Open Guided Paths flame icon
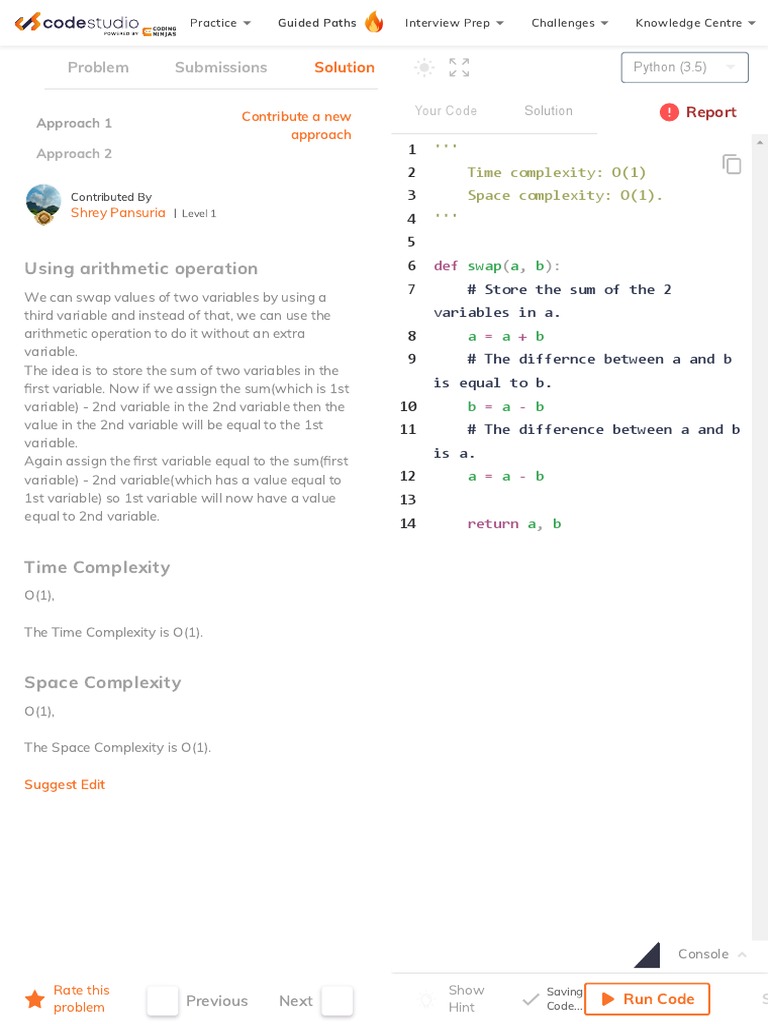The width and height of the screenshot is (768, 1024). point(373,22)
